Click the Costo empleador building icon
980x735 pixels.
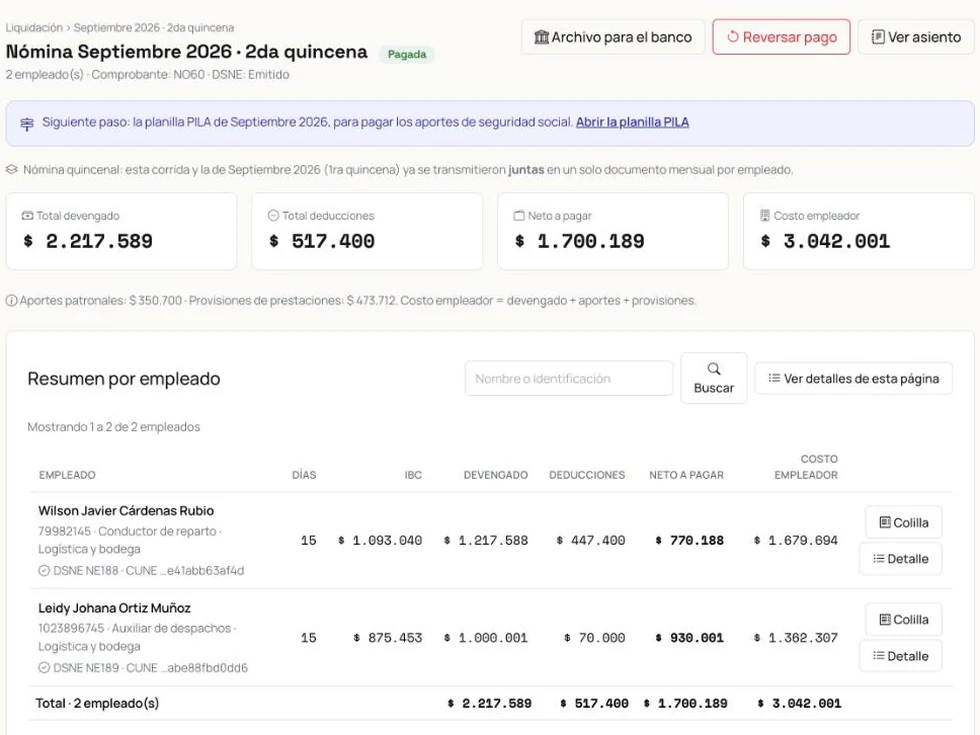tap(765, 216)
